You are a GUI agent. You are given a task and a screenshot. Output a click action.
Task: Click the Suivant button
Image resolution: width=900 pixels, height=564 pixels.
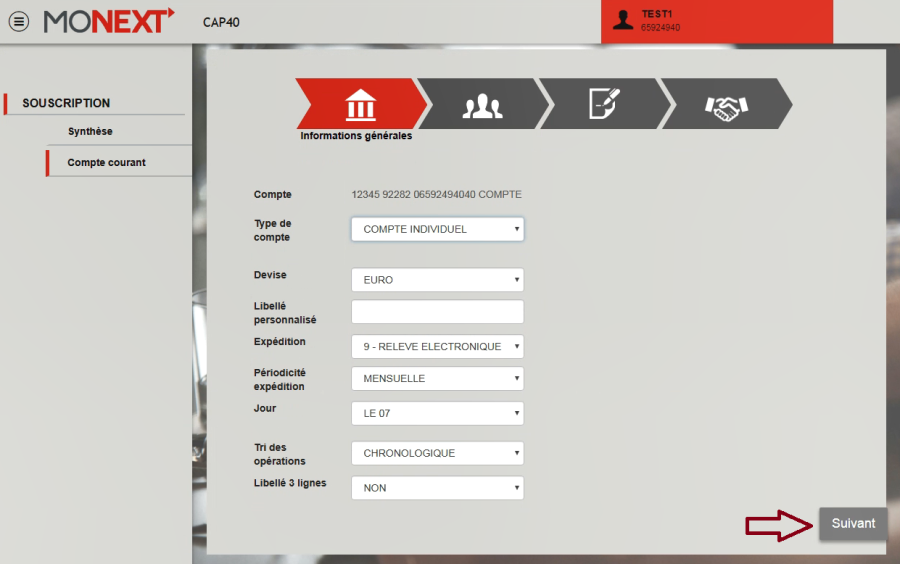click(x=853, y=524)
